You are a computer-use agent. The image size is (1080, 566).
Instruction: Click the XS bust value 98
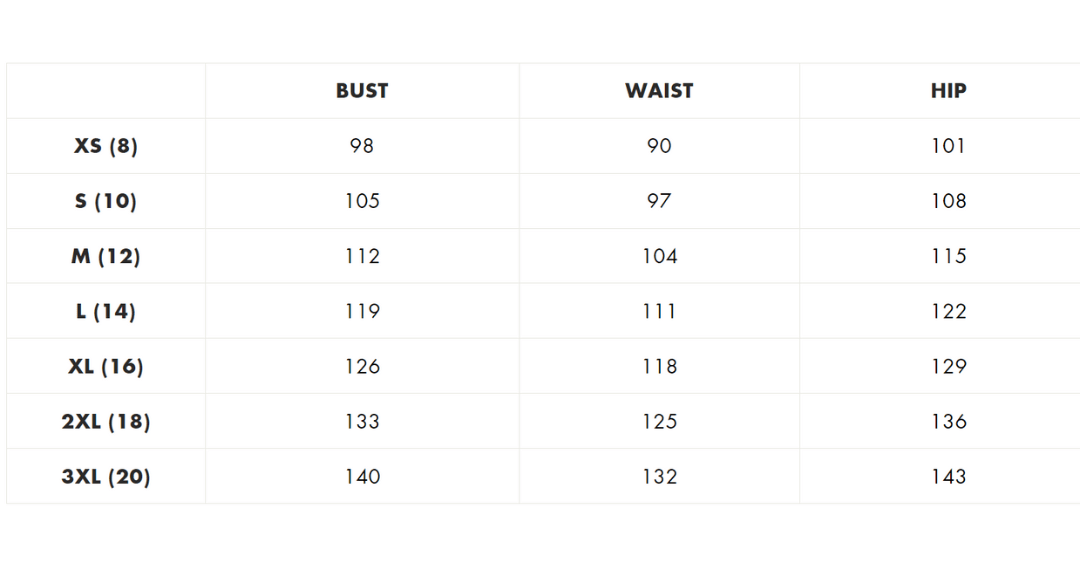pyautogui.click(x=362, y=146)
